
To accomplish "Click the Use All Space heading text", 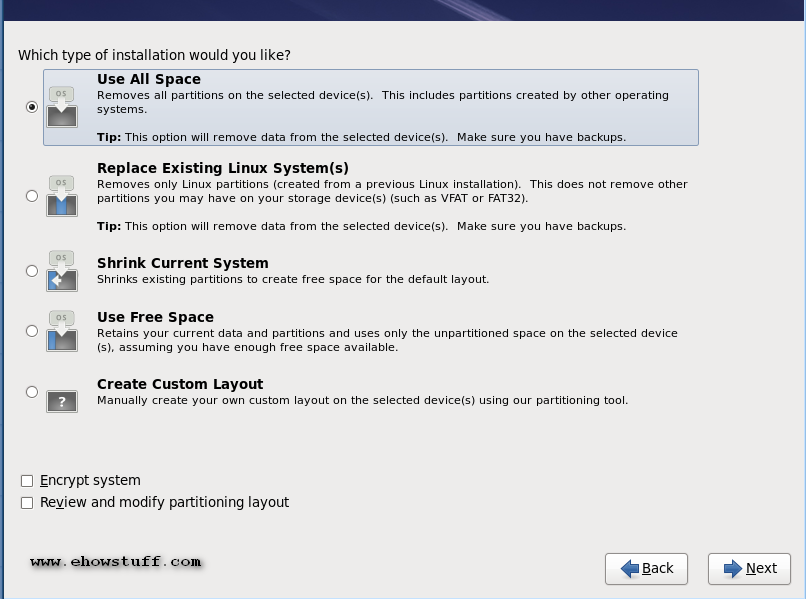I will click(149, 79).
